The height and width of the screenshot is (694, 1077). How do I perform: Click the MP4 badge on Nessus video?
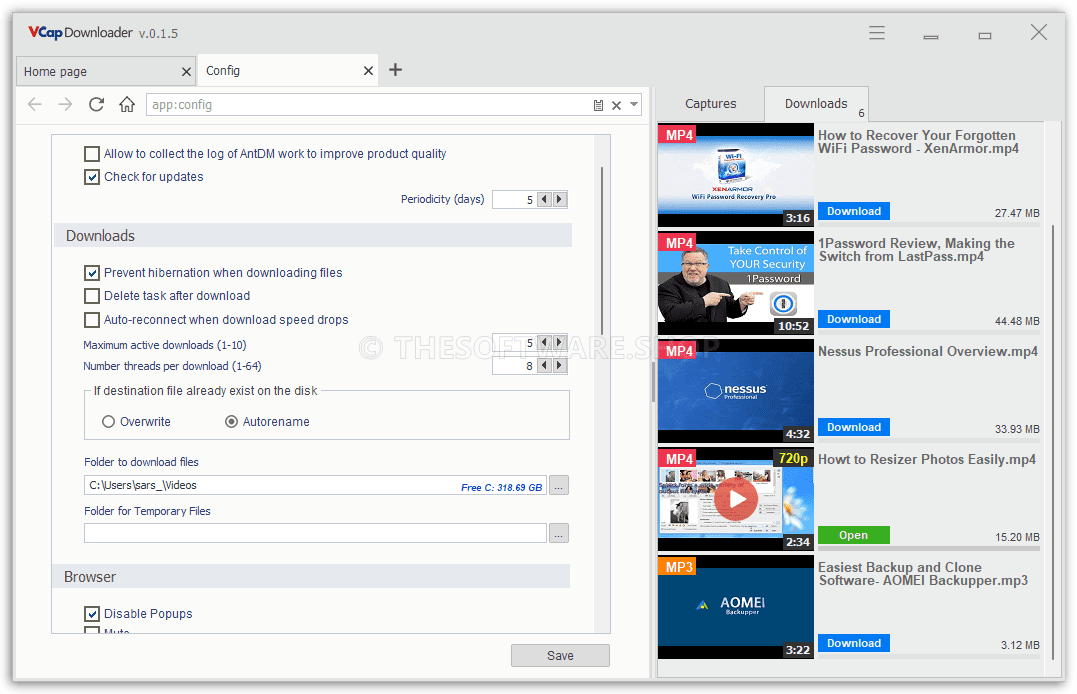point(679,351)
